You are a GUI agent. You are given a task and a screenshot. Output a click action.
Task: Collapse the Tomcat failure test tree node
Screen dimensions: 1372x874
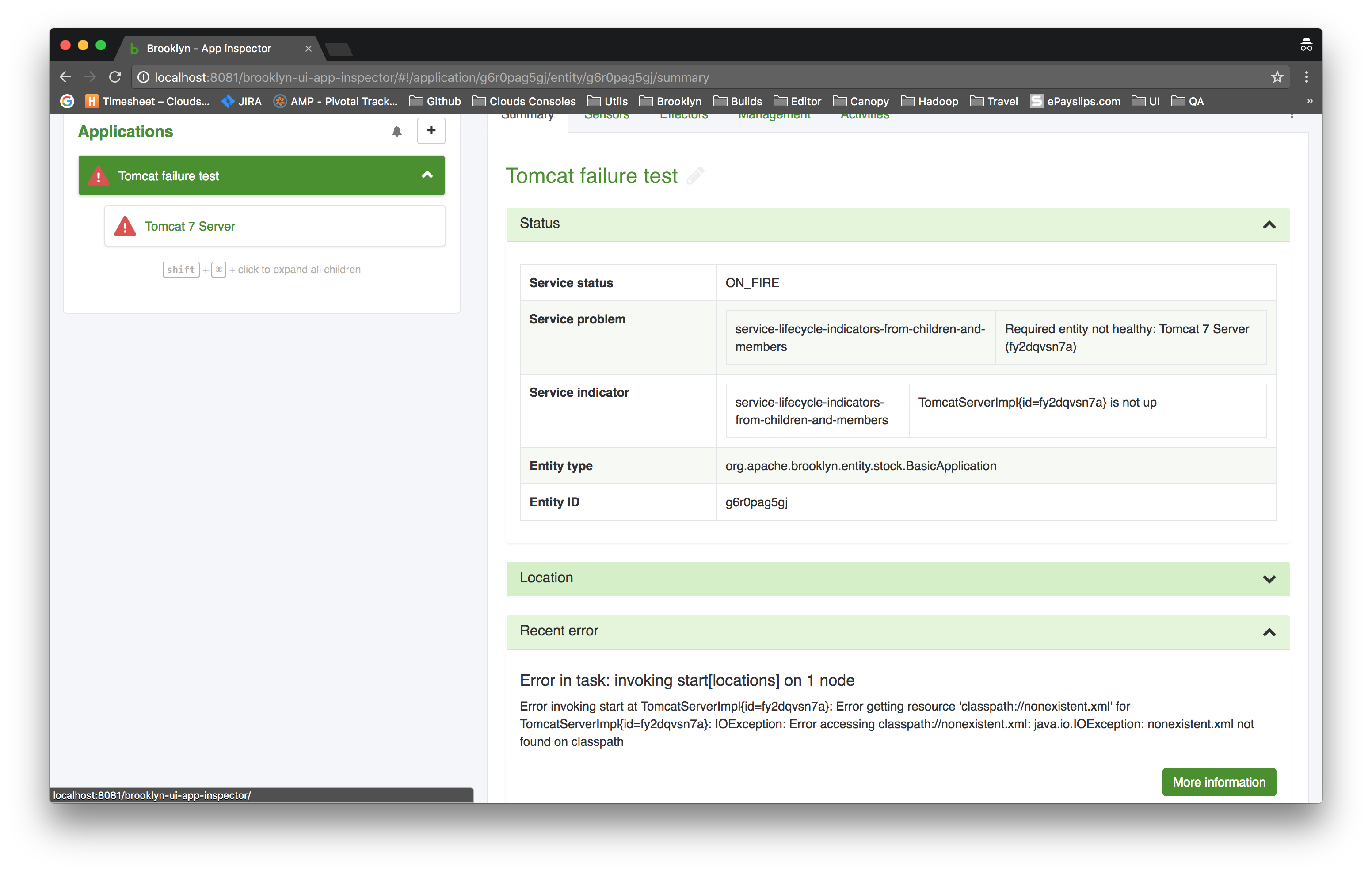pyautogui.click(x=427, y=175)
